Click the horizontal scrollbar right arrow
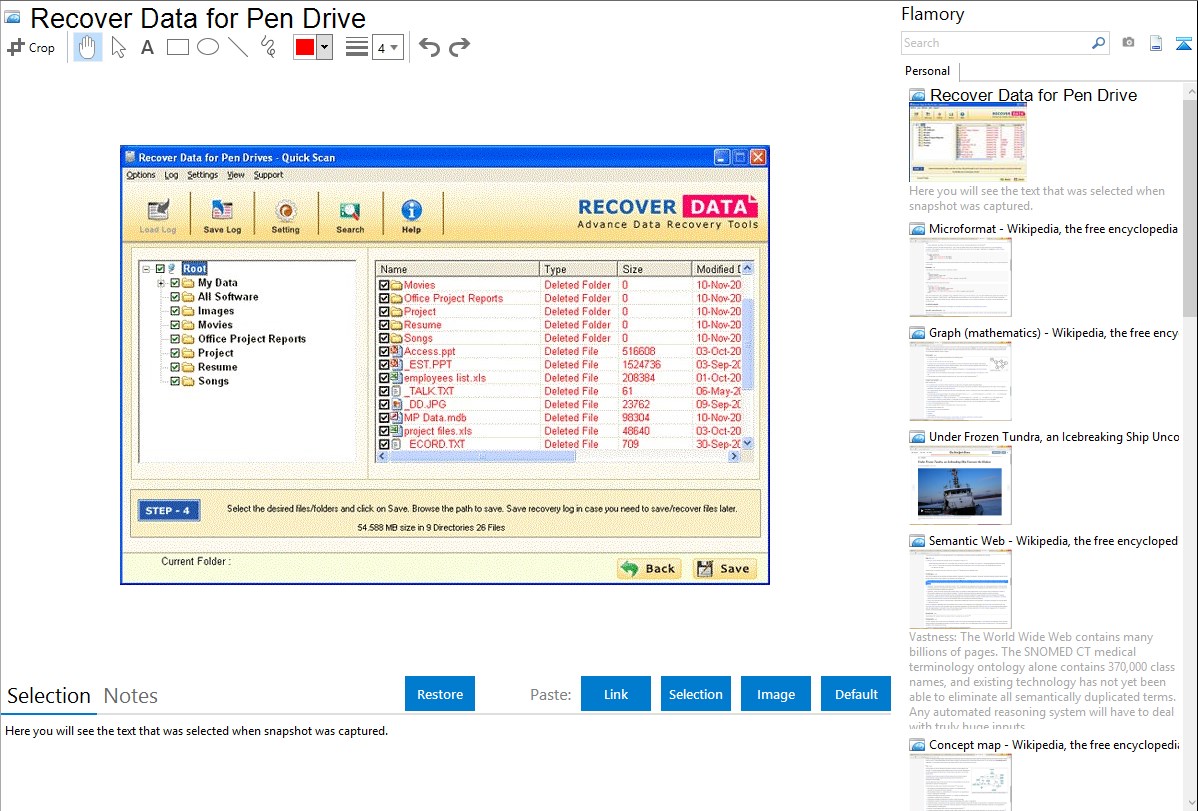 (x=733, y=456)
